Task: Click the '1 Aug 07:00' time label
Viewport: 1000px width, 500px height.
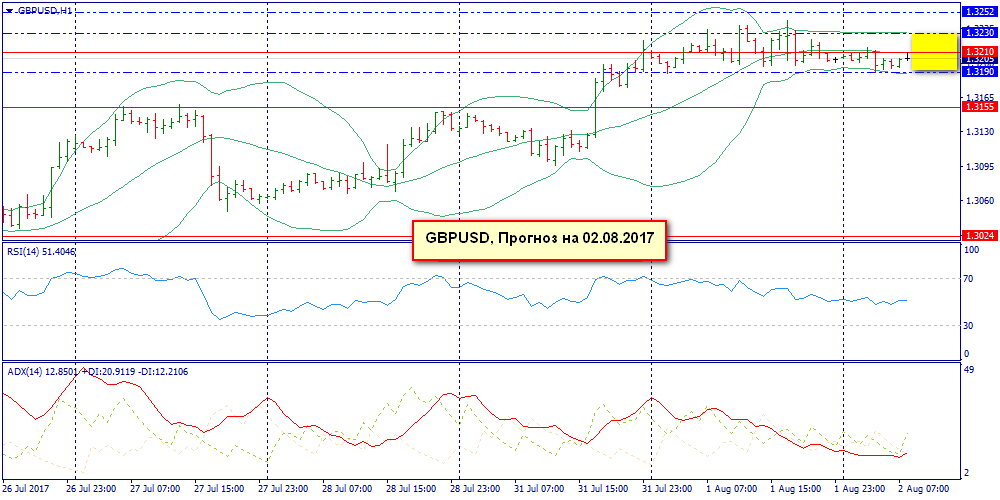Action: 730,488
